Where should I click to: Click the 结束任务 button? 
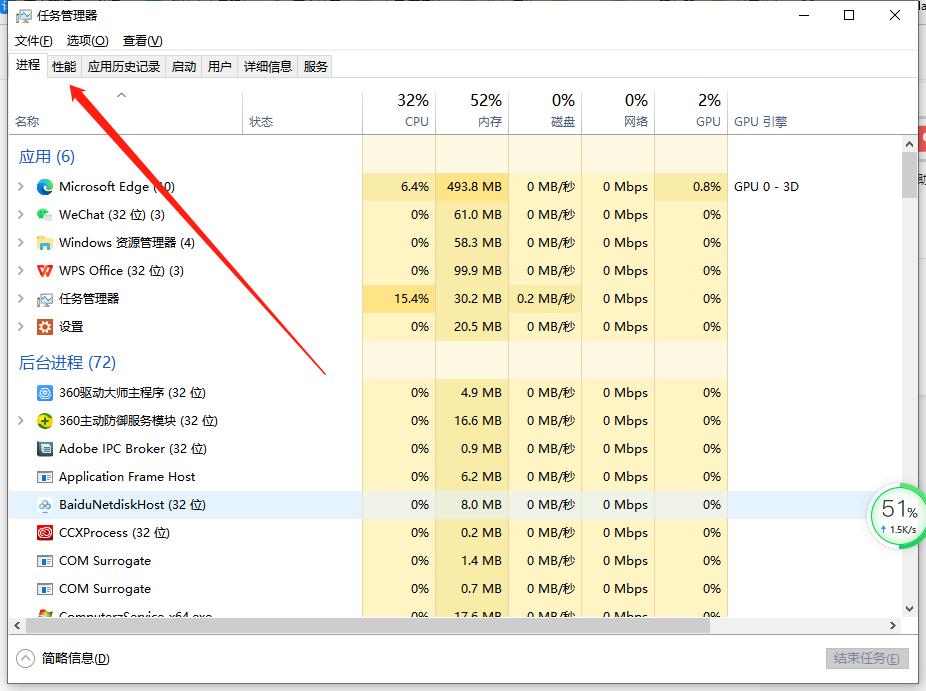click(x=866, y=658)
